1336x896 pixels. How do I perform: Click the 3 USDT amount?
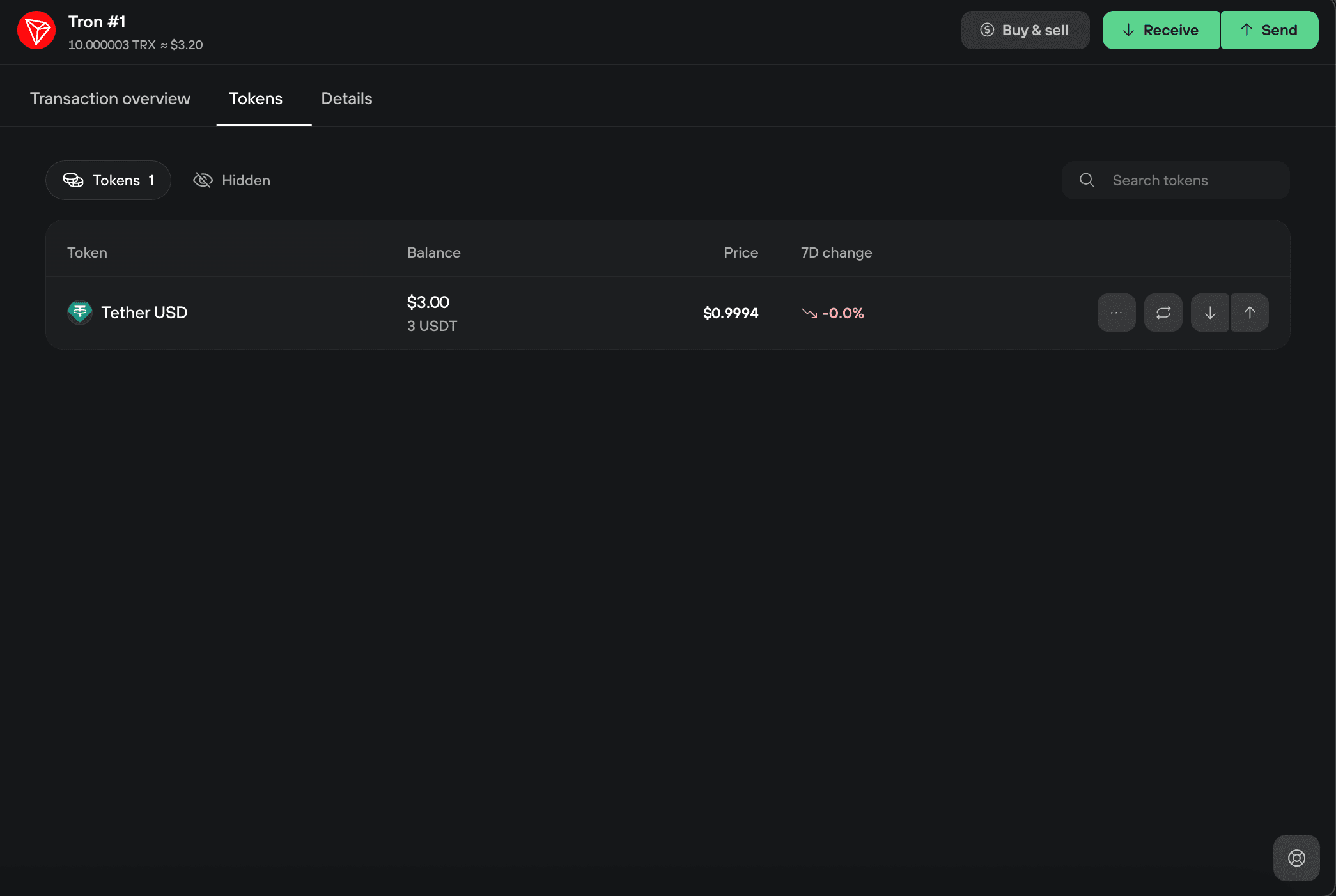(x=432, y=326)
